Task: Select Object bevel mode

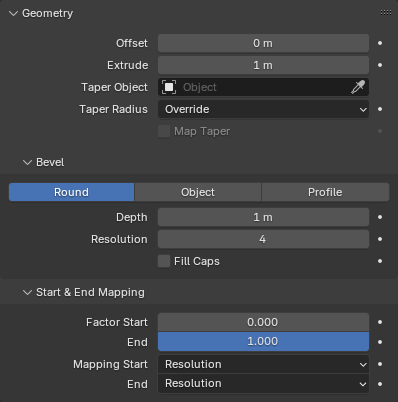Action: pyautogui.click(x=198, y=192)
